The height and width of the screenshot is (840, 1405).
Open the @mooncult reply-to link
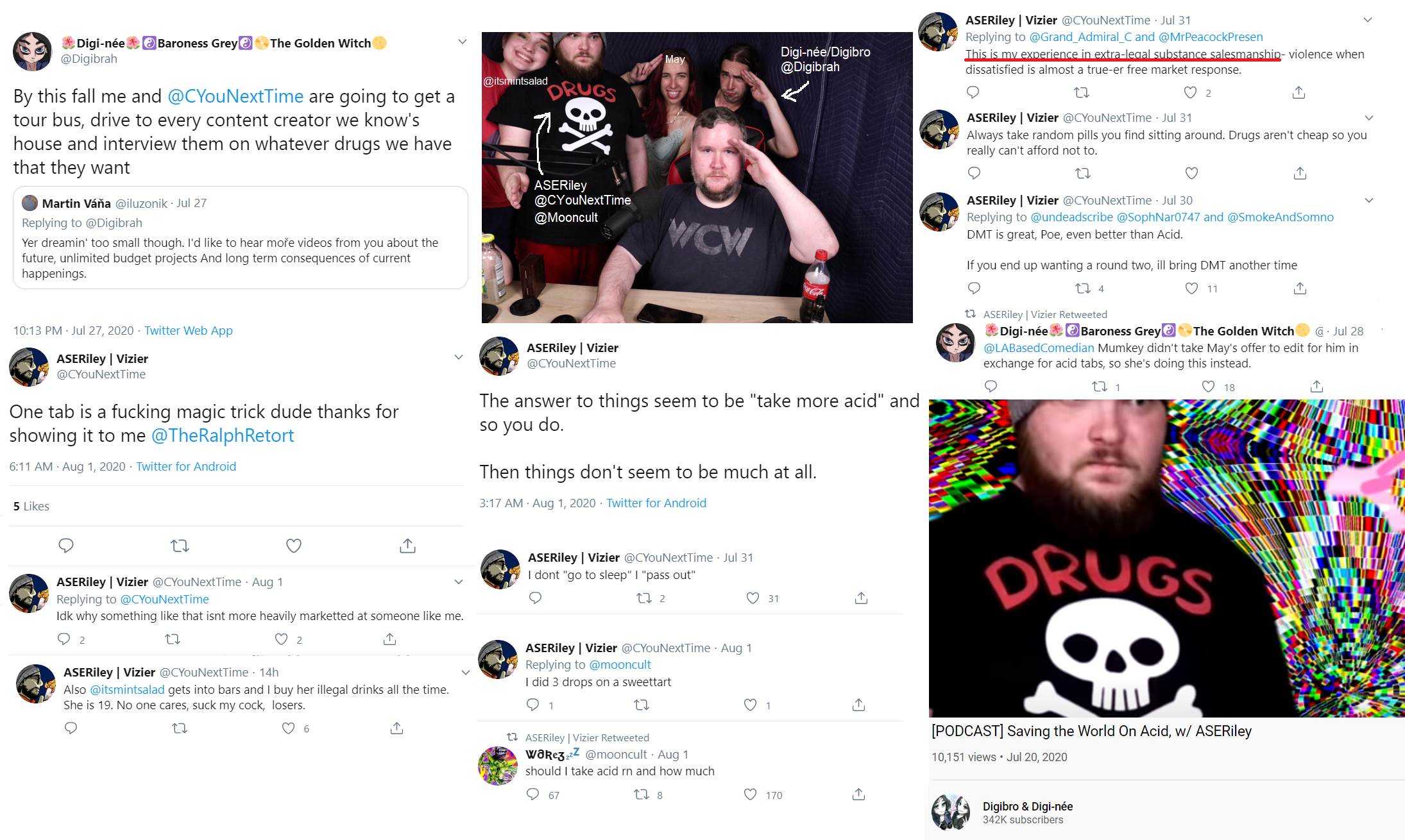click(620, 664)
